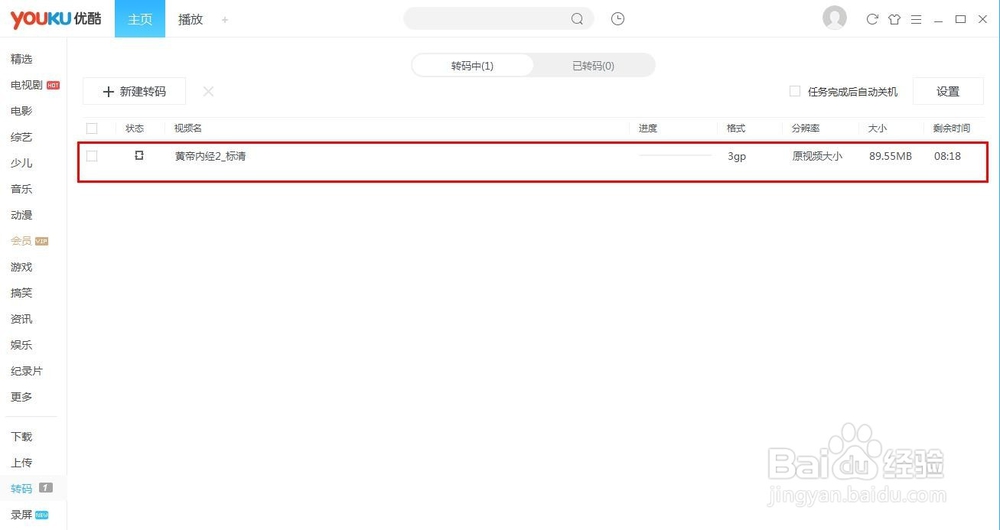
Task: Open 综艺 in the sidebar
Action: (x=21, y=137)
